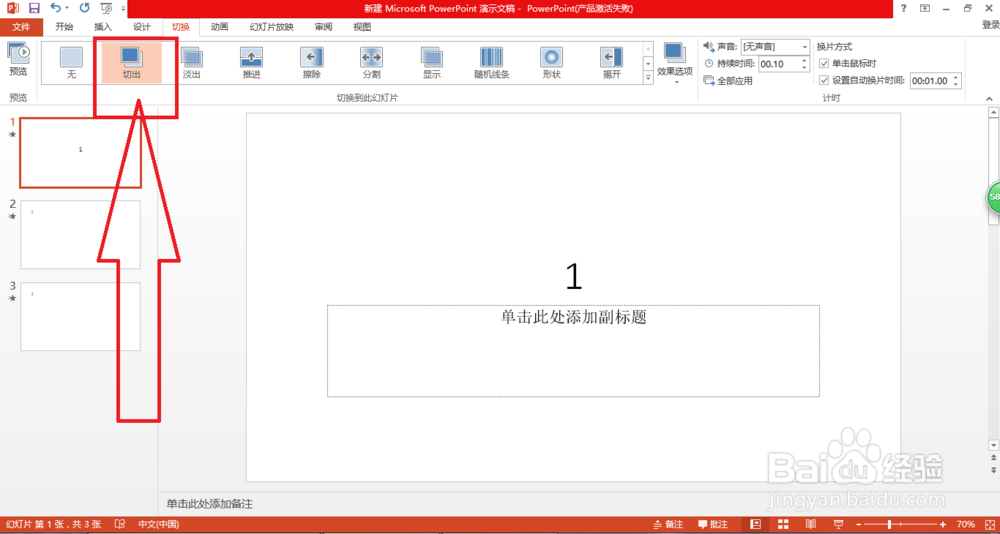The image size is (1000, 534).
Task: Open the Undo history dropdown arrow
Action: (67, 8)
